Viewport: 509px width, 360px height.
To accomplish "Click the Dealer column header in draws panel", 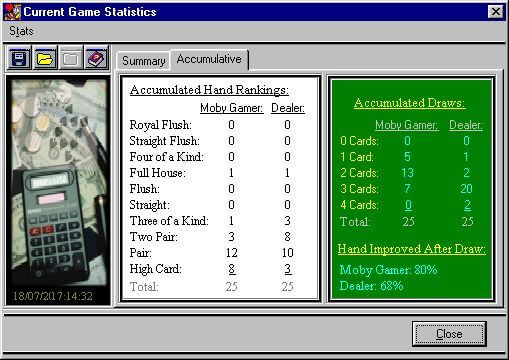I will click(466, 125).
